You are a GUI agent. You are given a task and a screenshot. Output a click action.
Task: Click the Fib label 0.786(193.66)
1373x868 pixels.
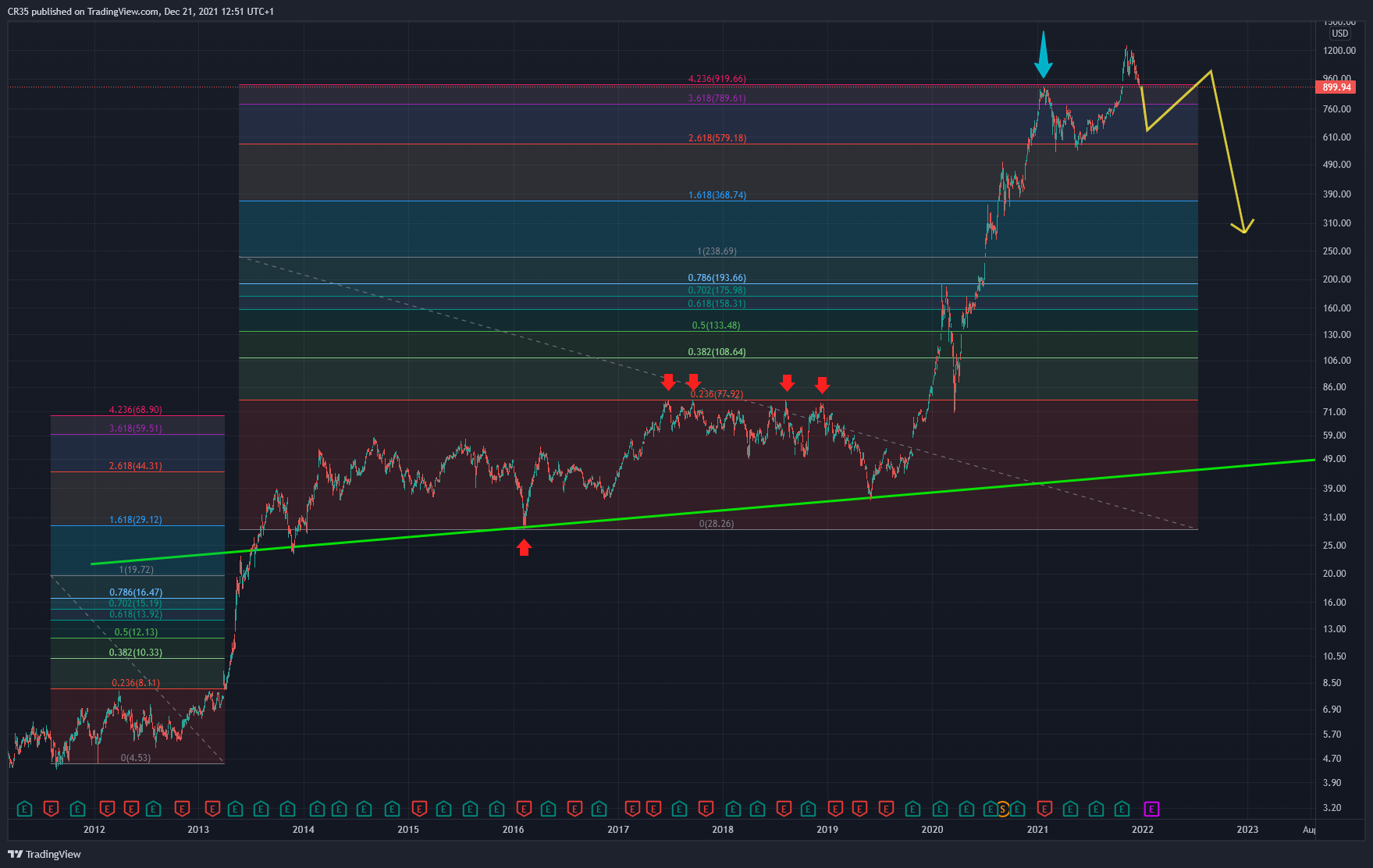coord(717,278)
